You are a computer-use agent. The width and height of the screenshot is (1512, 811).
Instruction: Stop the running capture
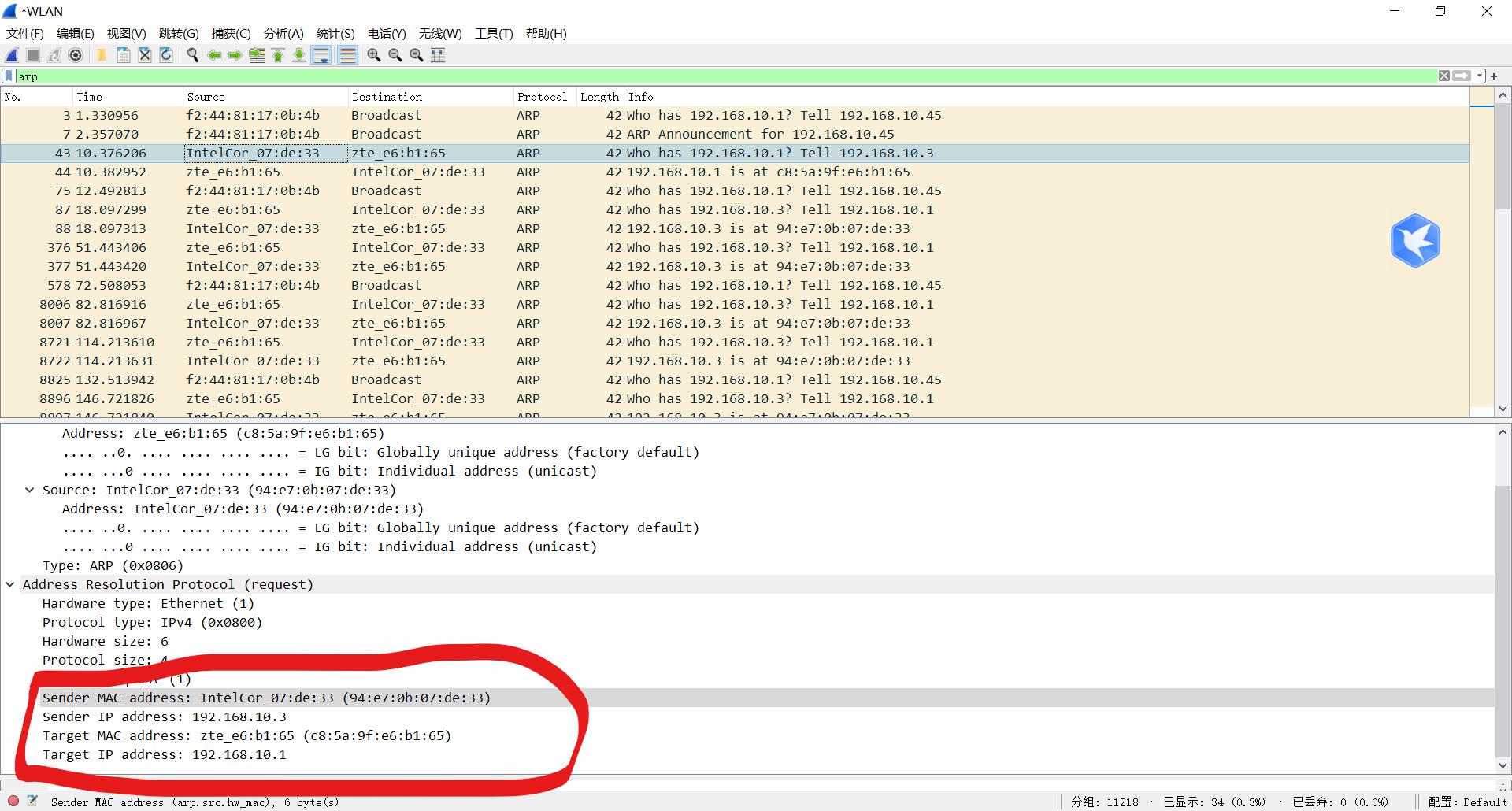[32, 55]
